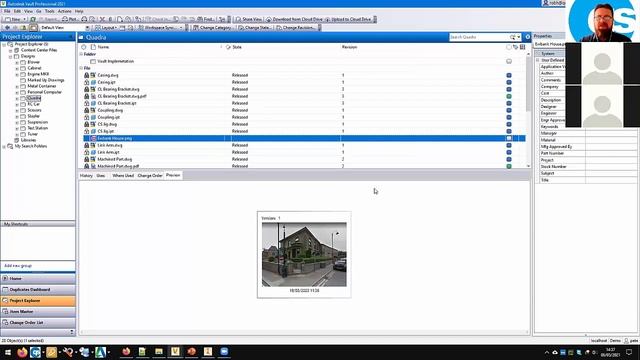Open the File menu

7,11
